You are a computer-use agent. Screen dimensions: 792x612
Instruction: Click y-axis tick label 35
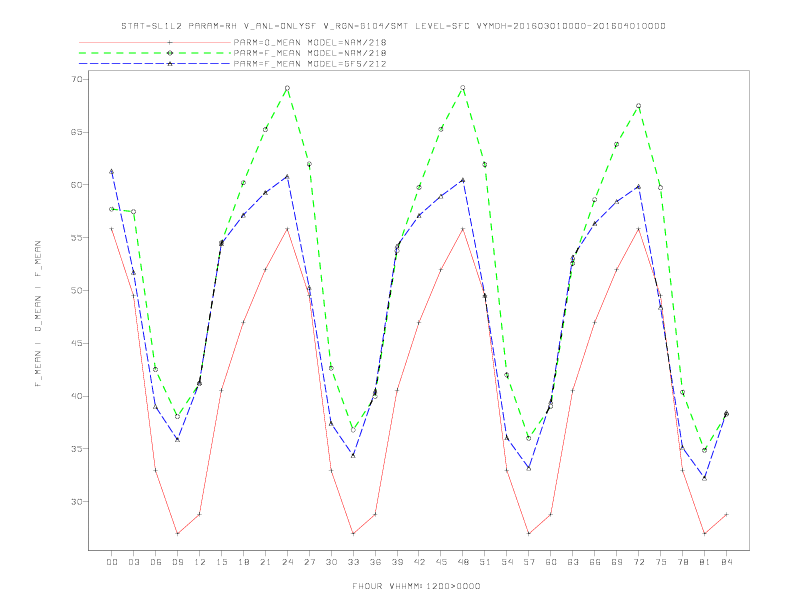pyautogui.click(x=77, y=449)
